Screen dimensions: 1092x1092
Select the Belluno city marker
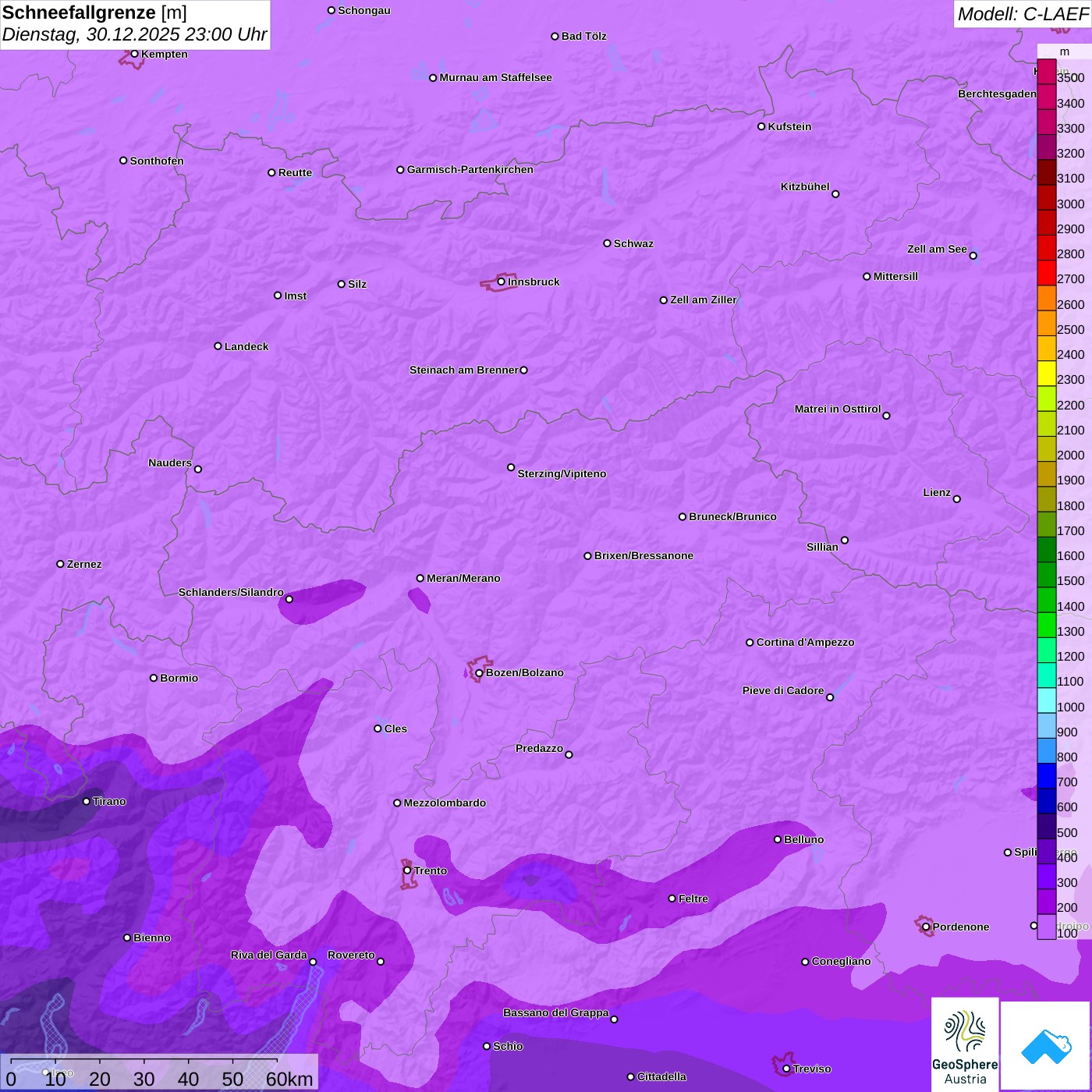click(x=778, y=839)
